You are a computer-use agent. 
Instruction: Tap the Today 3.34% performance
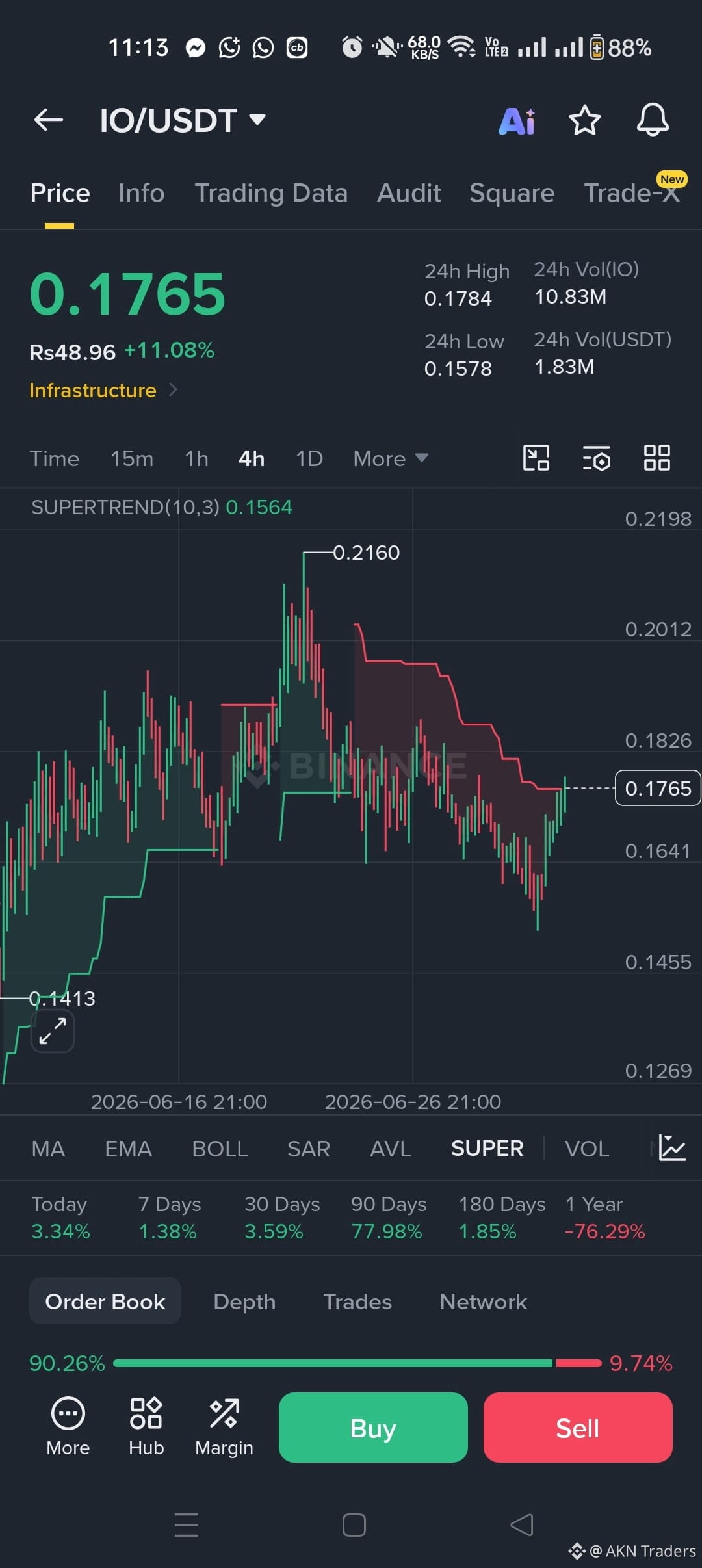click(60, 1218)
